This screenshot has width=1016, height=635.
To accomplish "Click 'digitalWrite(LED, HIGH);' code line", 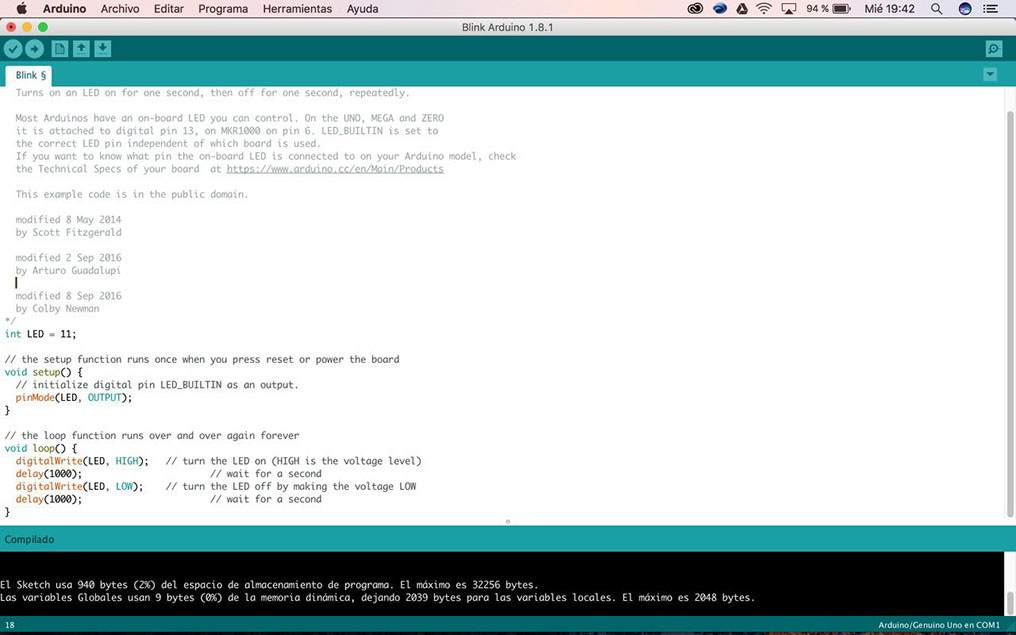I will (x=82, y=461).
